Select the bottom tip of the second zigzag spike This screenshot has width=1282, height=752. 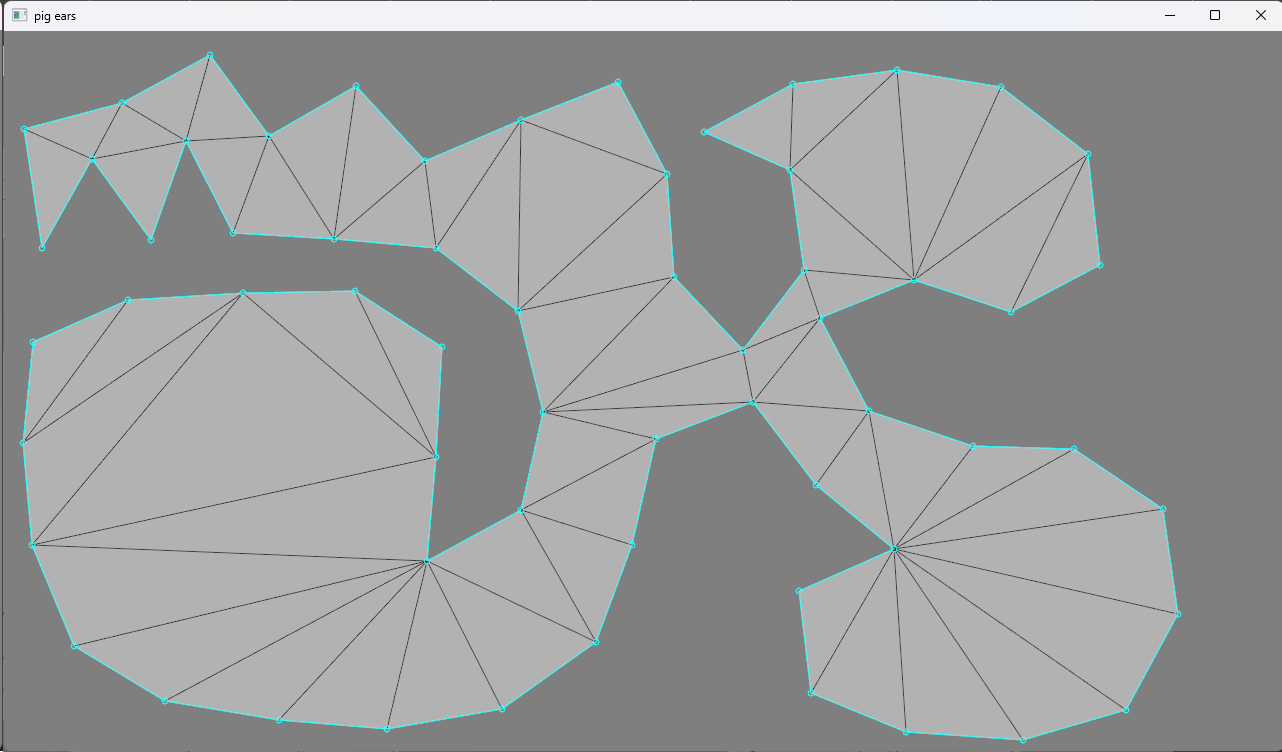[151, 240]
